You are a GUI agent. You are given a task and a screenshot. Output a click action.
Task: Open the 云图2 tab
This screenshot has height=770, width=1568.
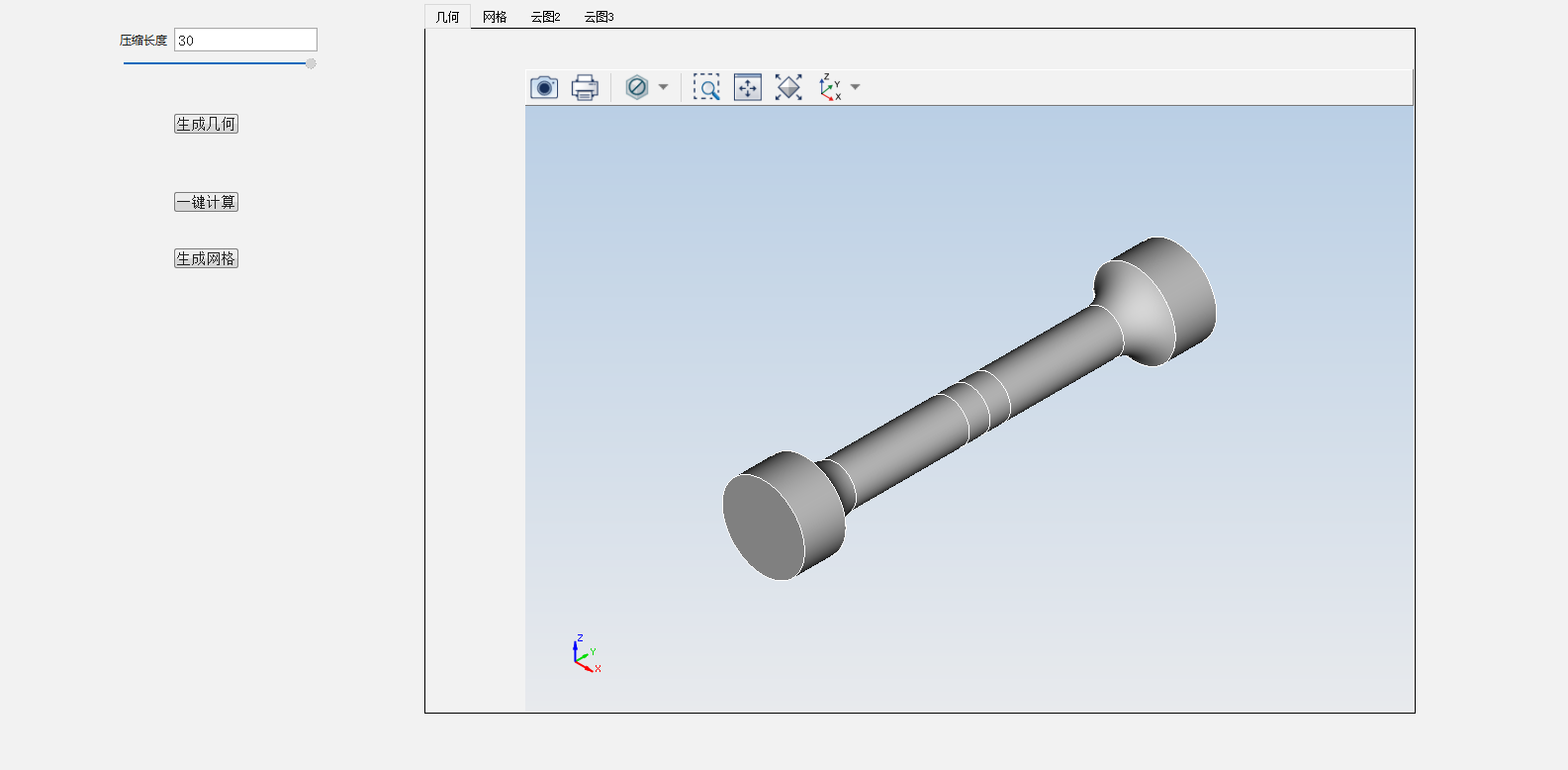click(545, 17)
